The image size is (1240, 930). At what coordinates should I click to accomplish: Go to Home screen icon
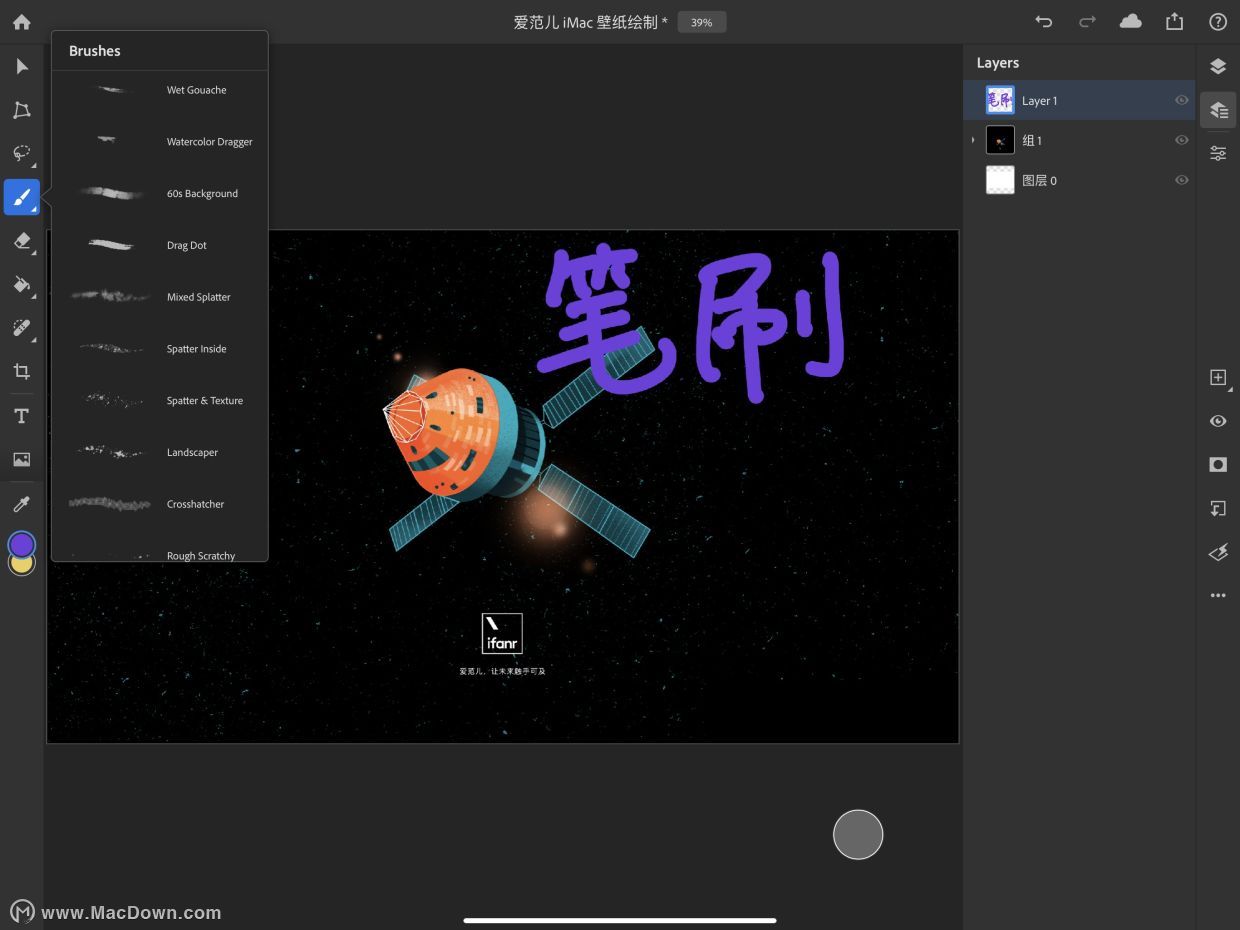(x=21, y=22)
